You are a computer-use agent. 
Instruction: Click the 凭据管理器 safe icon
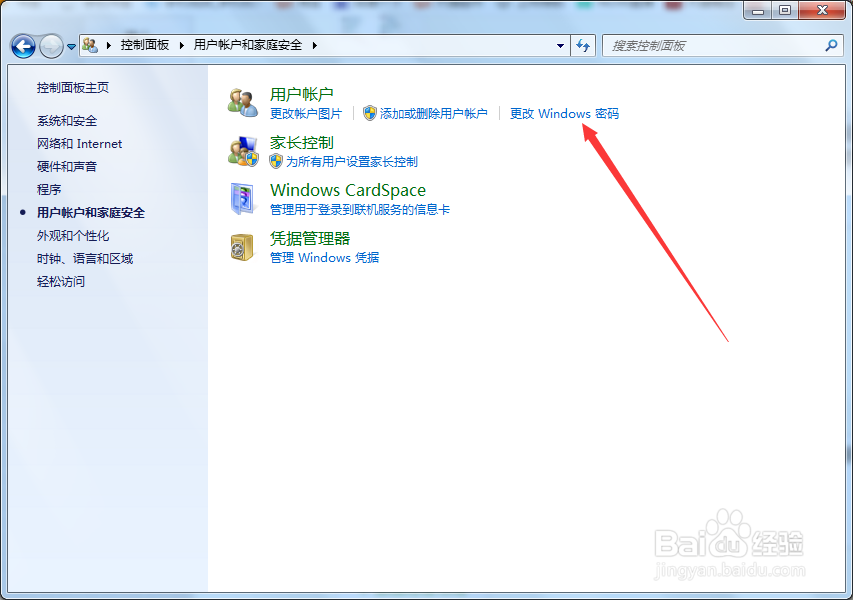(242, 247)
